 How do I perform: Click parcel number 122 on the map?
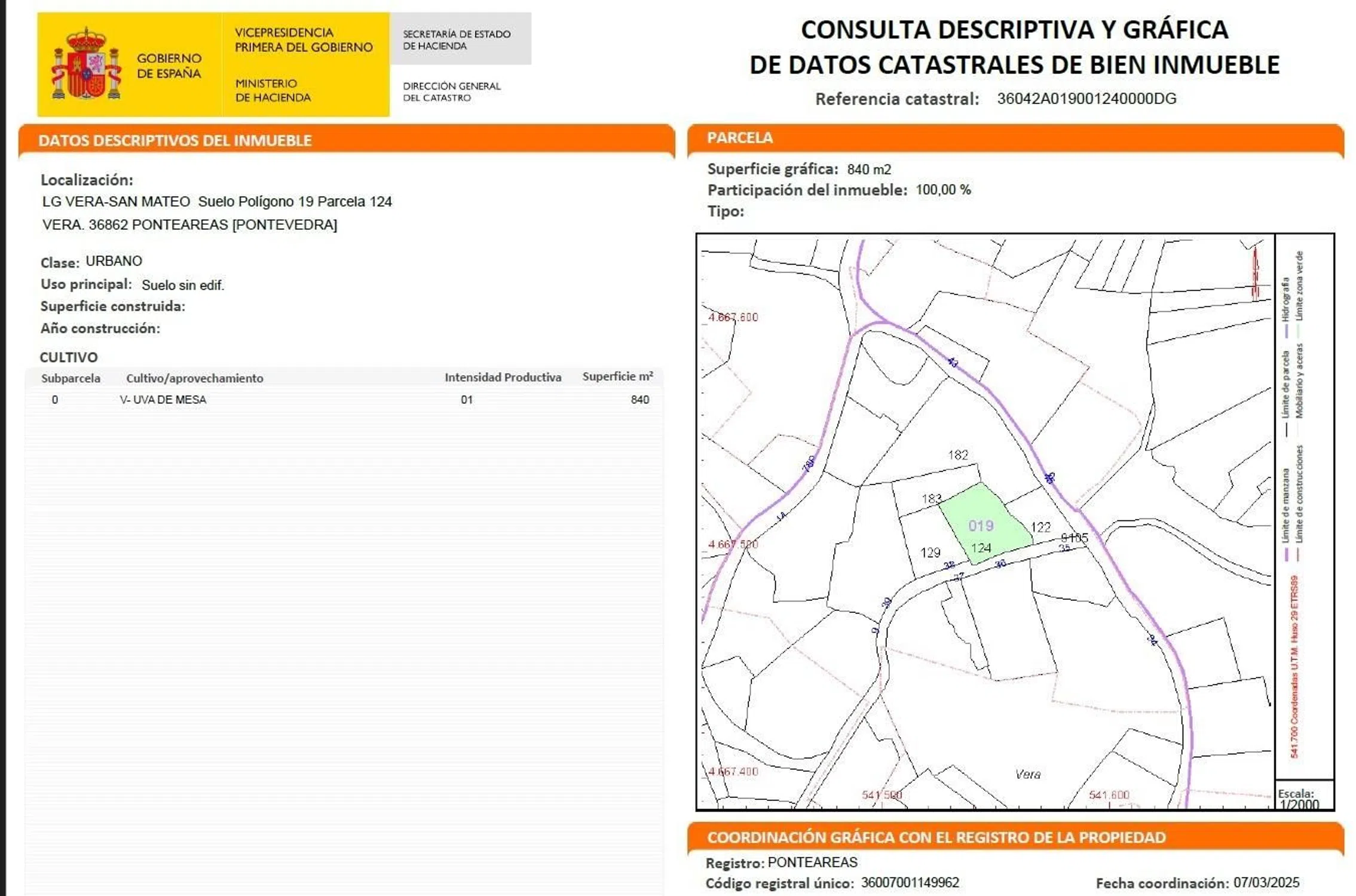[x=1040, y=527]
